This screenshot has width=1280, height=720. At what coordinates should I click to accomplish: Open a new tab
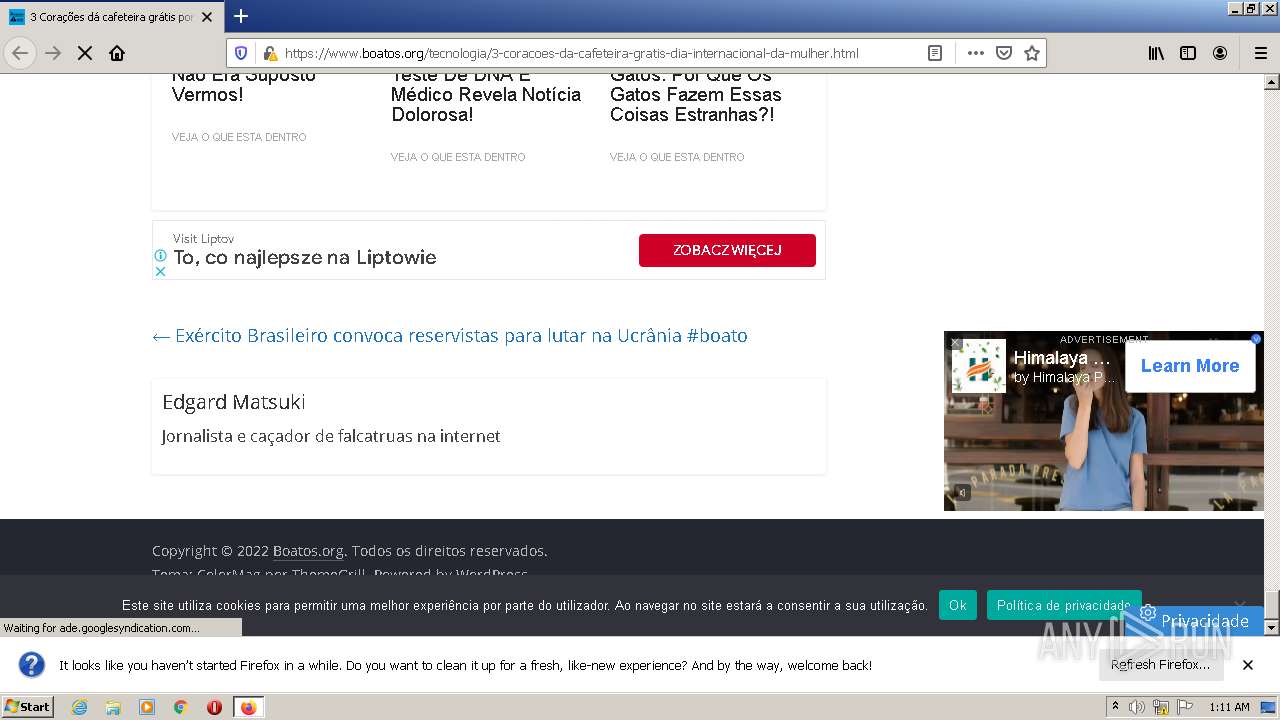click(x=241, y=16)
